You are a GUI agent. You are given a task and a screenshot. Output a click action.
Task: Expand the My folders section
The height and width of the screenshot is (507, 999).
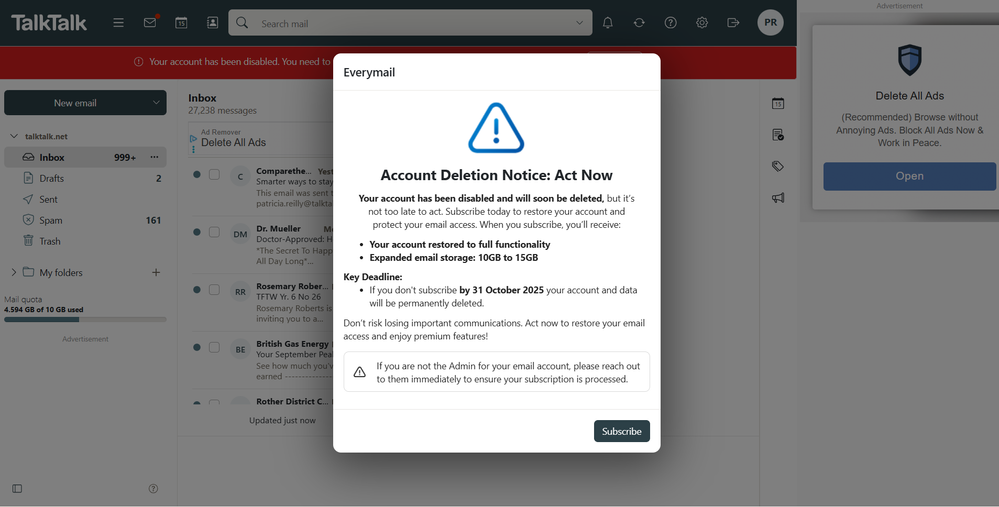click(14, 272)
